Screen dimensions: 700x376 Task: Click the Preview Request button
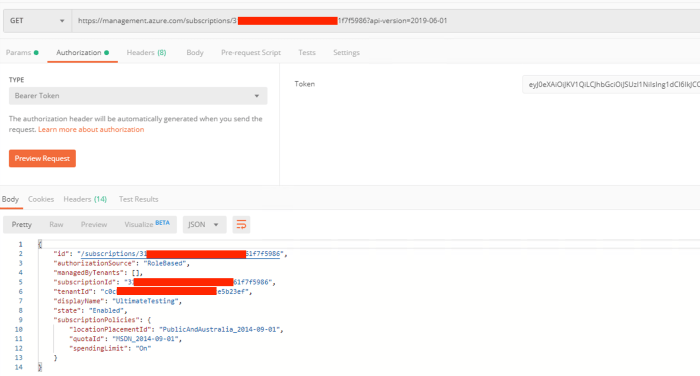(x=42, y=159)
